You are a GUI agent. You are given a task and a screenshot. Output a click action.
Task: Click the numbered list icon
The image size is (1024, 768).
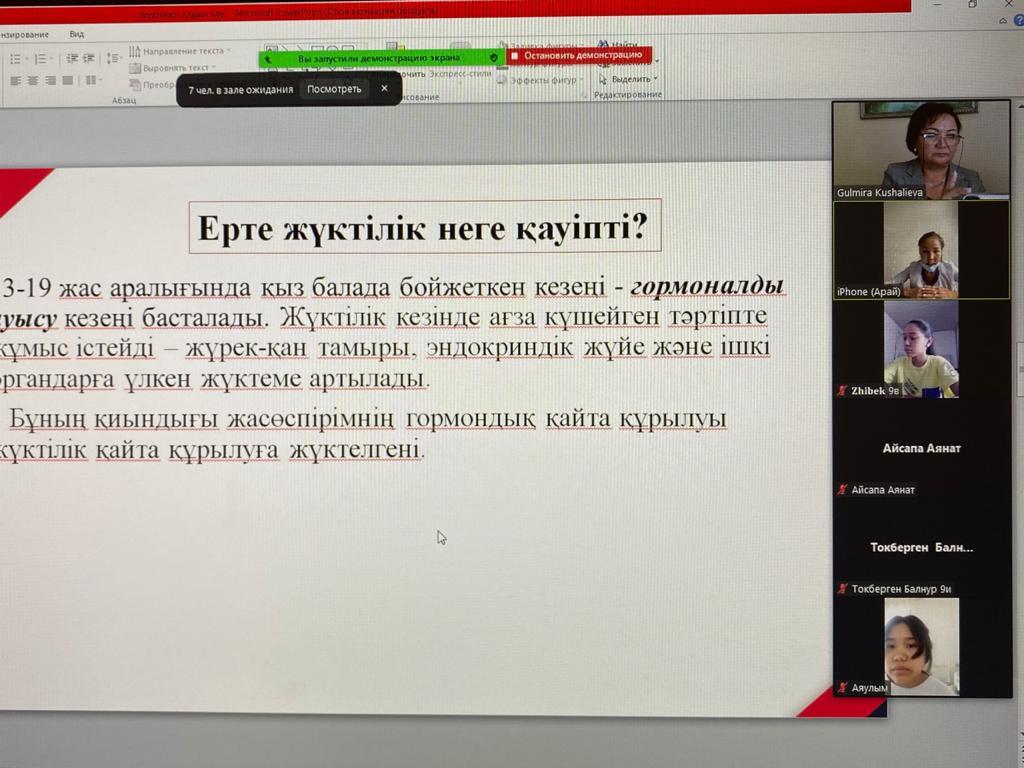[x=41, y=59]
